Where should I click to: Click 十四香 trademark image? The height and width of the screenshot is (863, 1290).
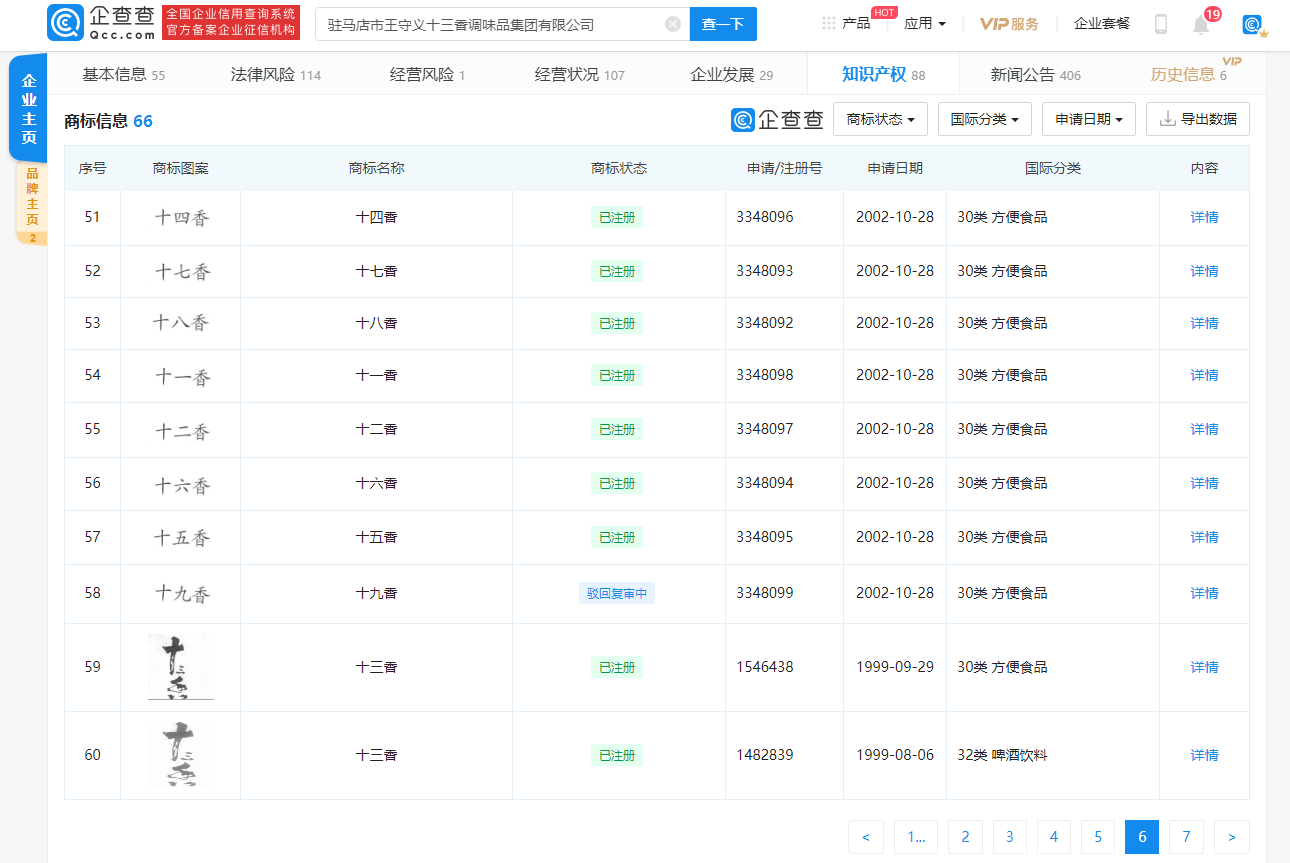182,217
